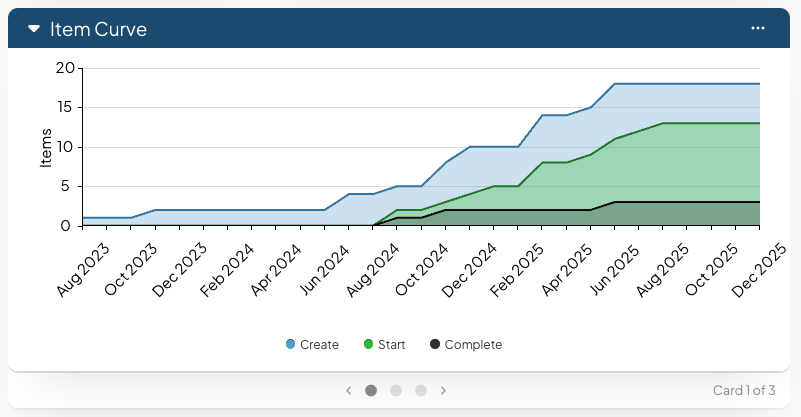This screenshot has width=801, height=417.
Task: Click the black Complete legend dot
Action: coord(435,345)
